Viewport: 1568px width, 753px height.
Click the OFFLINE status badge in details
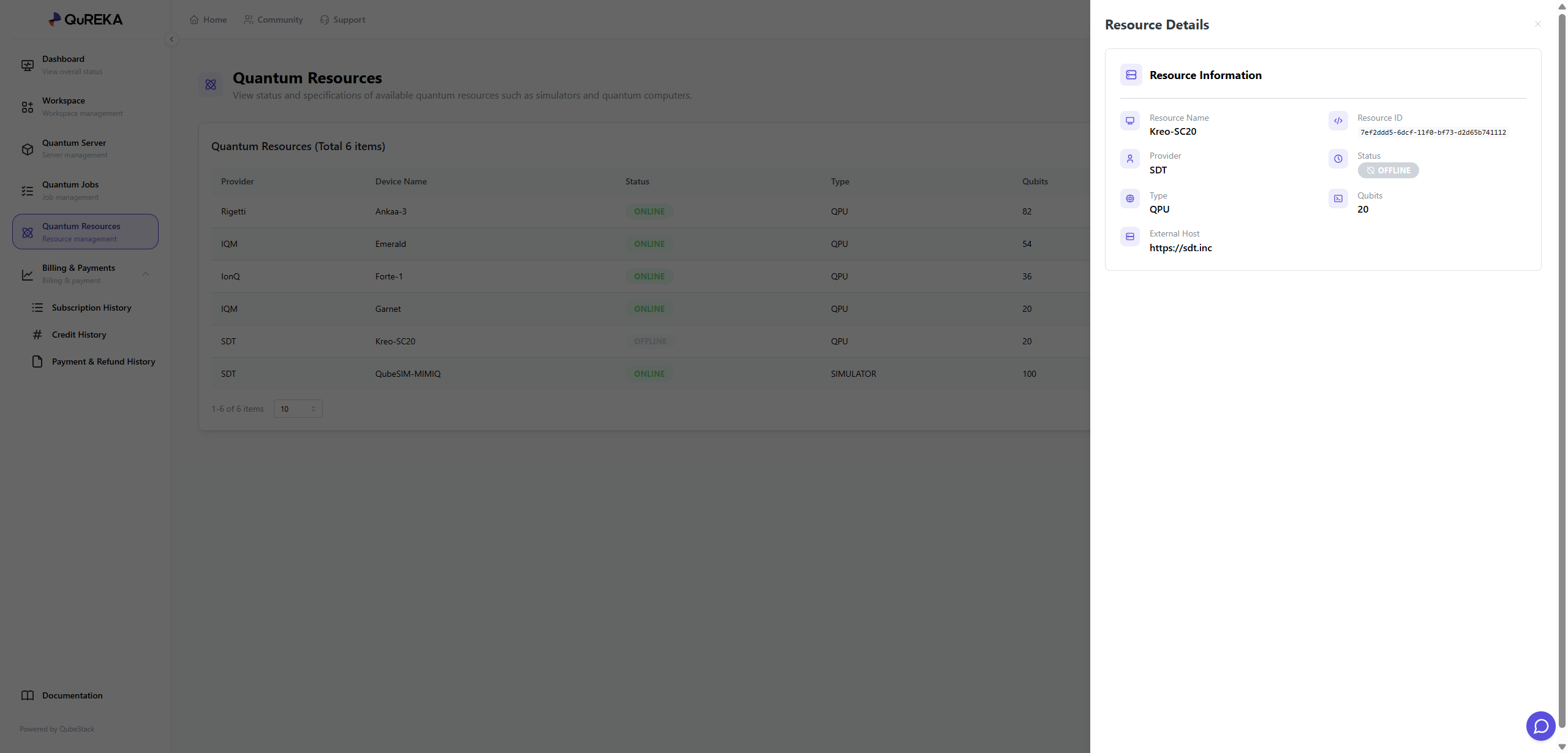click(x=1387, y=170)
